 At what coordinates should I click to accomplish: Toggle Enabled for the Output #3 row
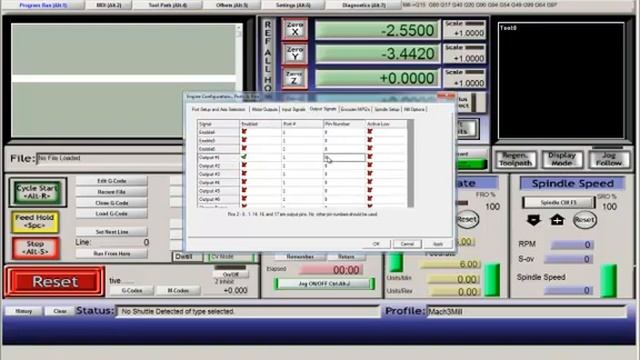tap(244, 174)
